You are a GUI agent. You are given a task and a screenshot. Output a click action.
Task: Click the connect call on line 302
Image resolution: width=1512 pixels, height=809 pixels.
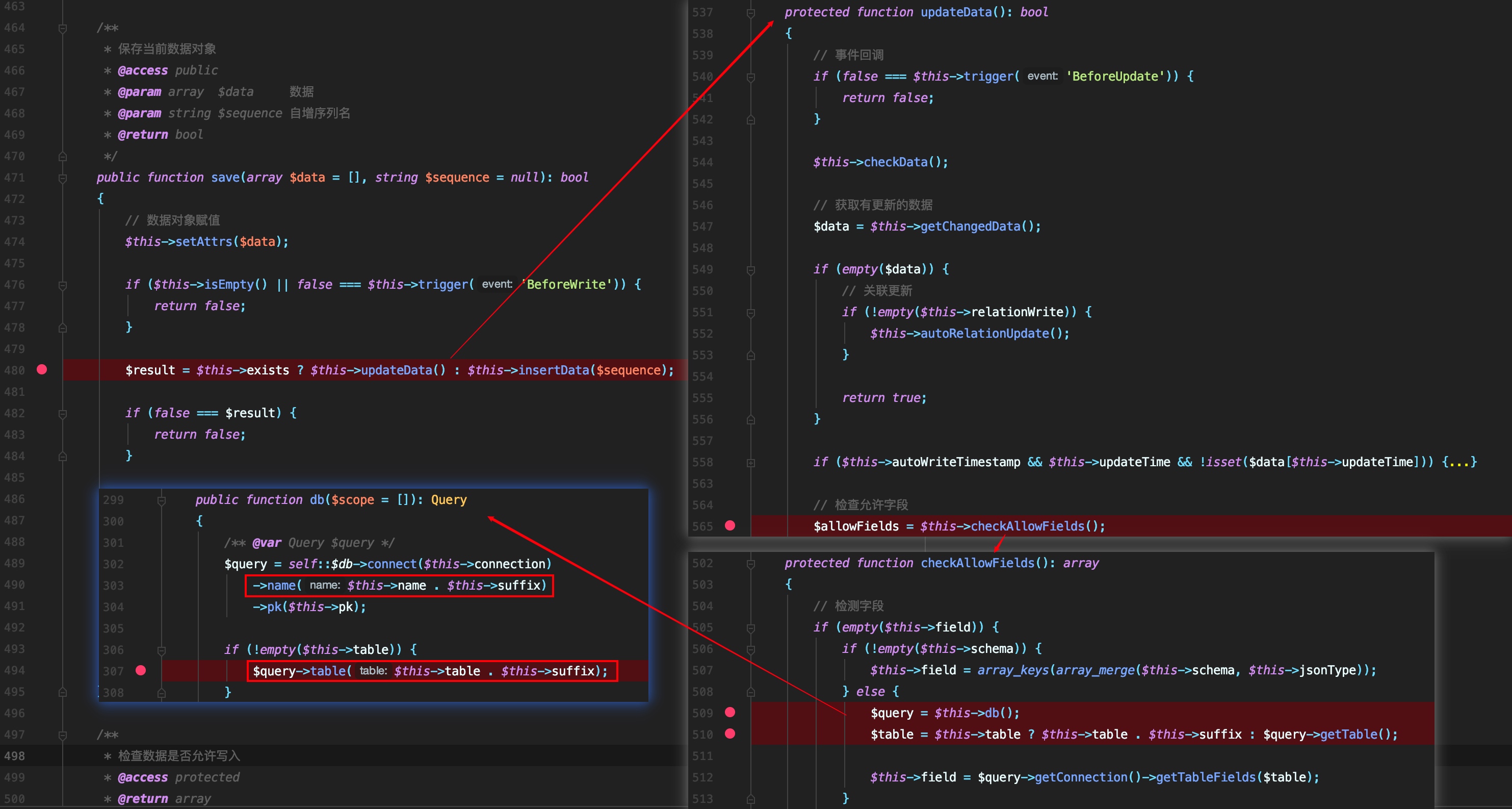[x=392, y=564]
